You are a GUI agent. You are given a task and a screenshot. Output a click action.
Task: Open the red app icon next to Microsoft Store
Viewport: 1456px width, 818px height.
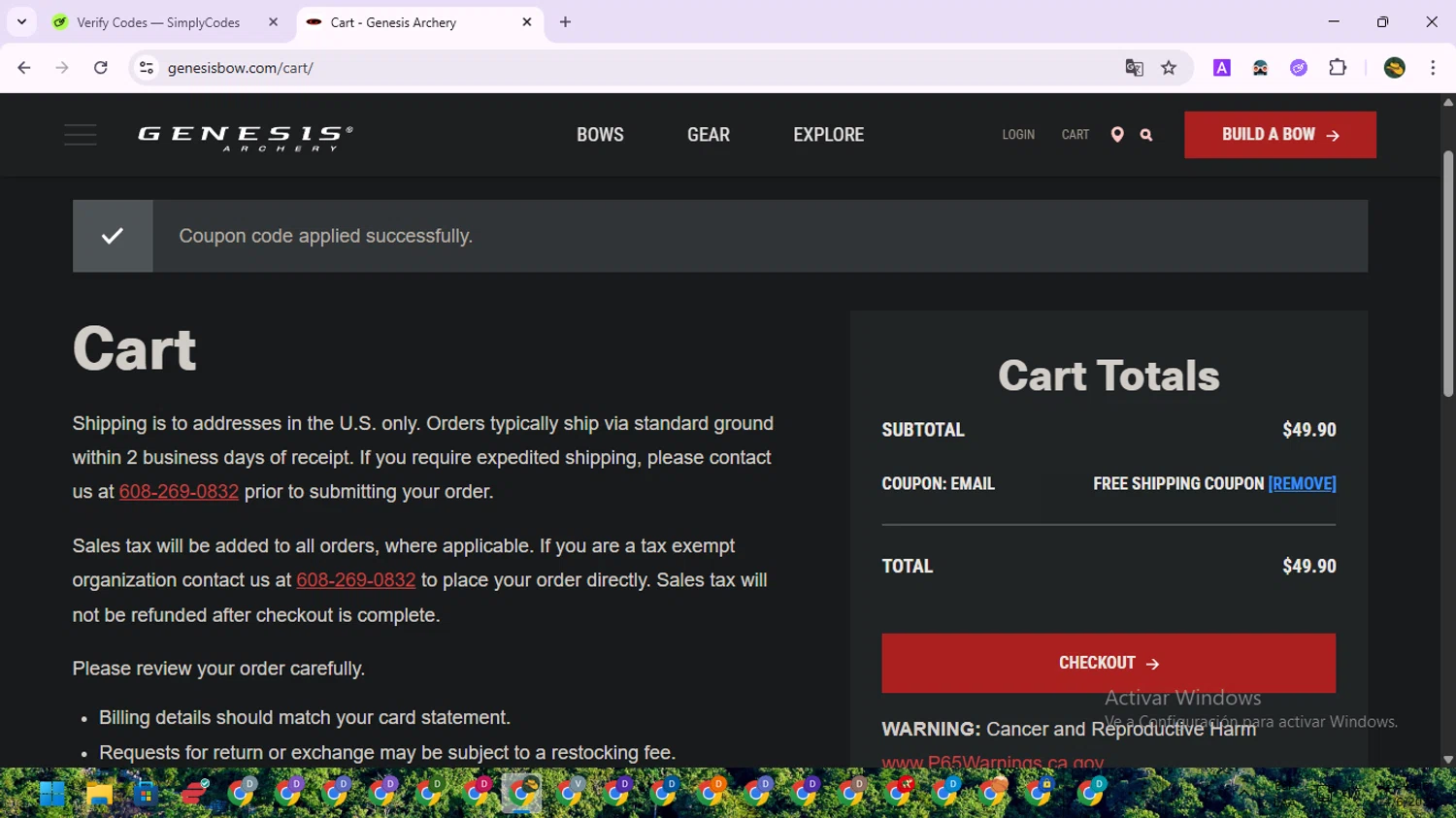click(x=193, y=795)
